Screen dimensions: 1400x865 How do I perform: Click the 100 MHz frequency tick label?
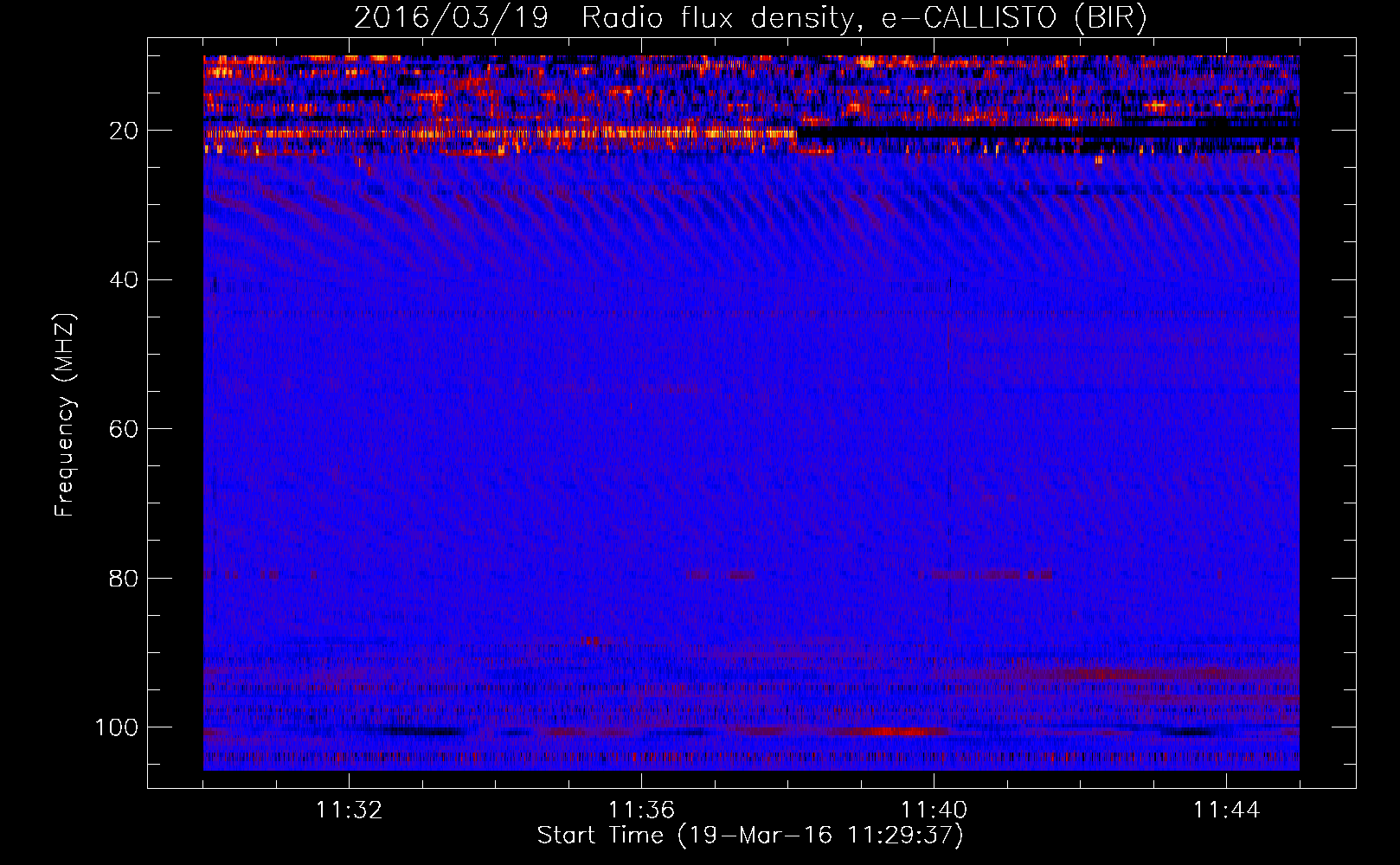click(x=117, y=727)
